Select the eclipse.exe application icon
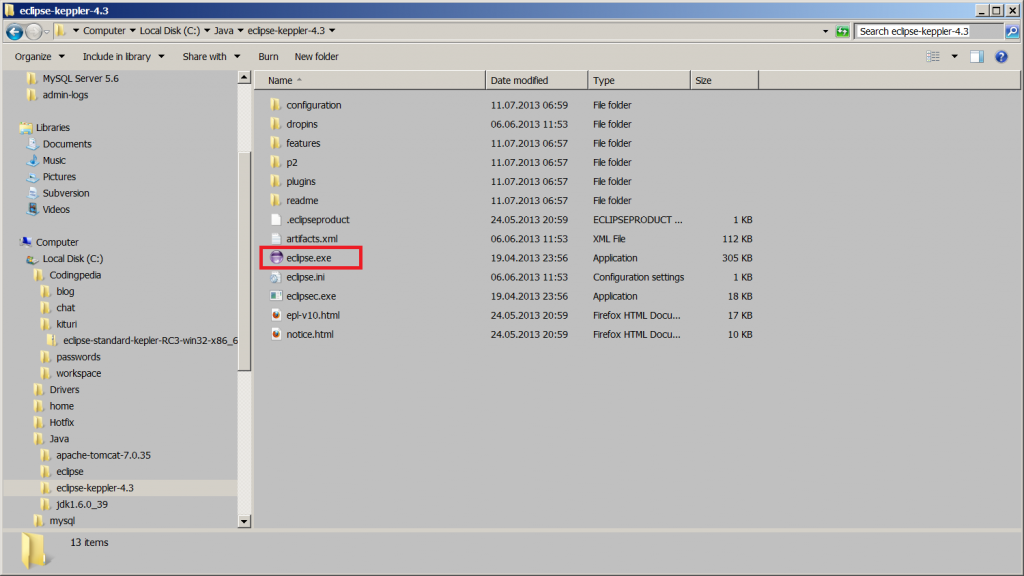The height and width of the screenshot is (576, 1024). [x=276, y=257]
